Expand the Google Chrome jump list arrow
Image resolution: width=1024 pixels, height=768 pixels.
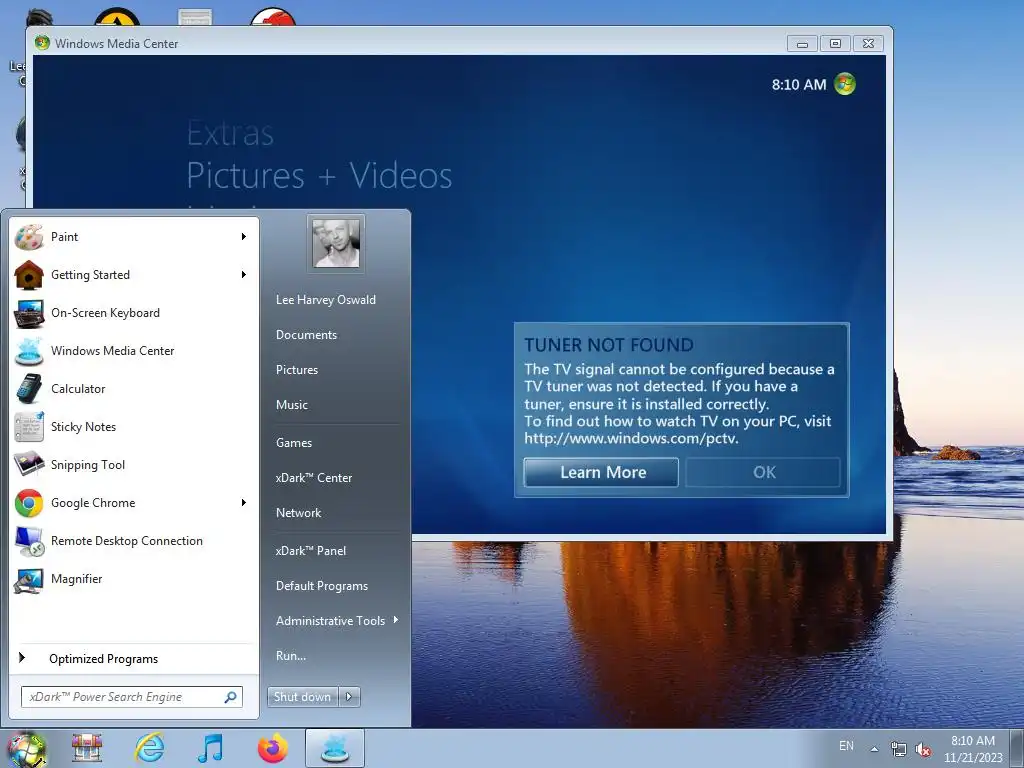coord(244,502)
